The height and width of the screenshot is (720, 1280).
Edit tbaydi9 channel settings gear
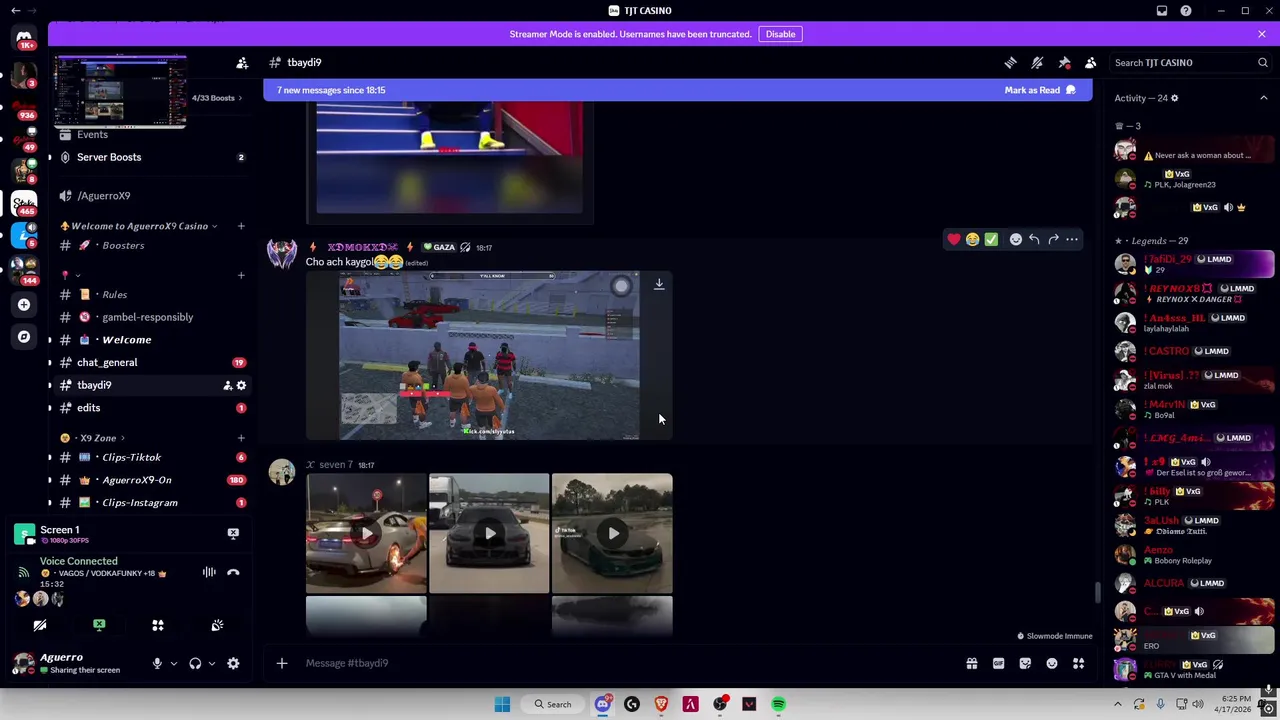click(x=241, y=385)
